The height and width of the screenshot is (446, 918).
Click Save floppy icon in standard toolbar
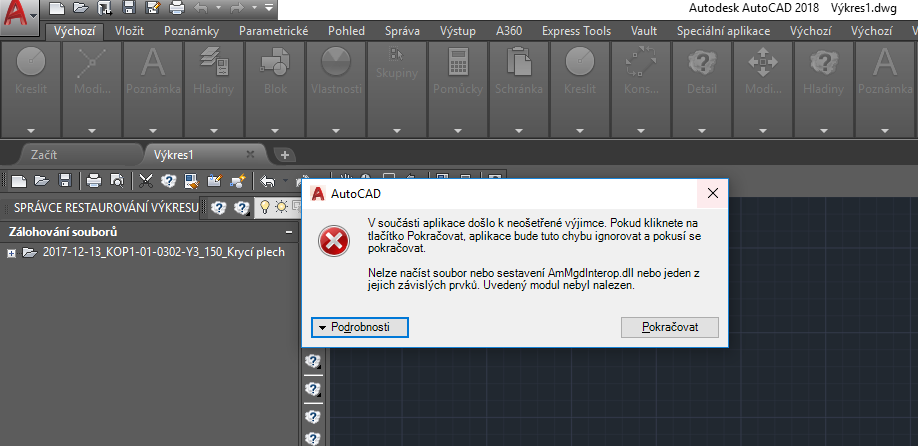coord(66,181)
